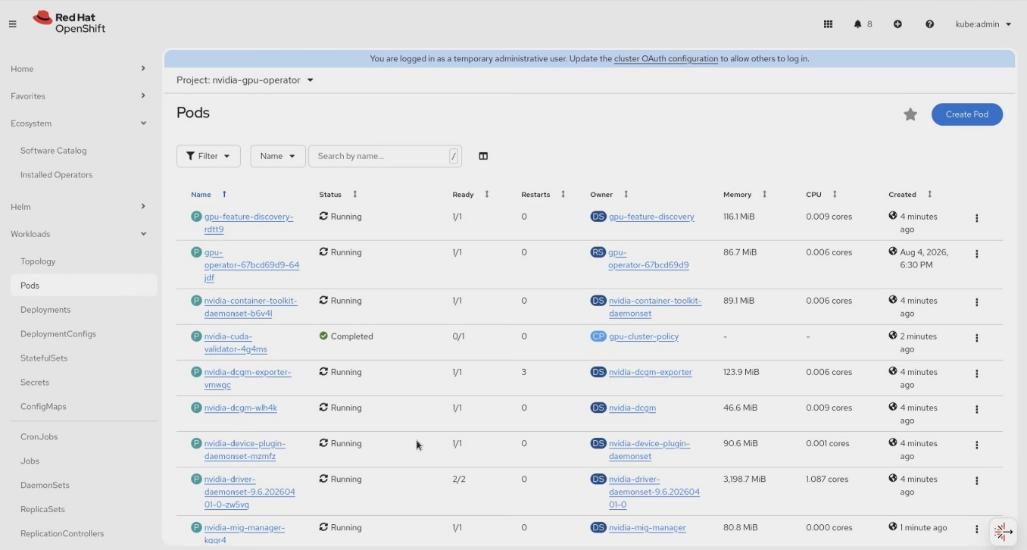Open kebab menu for gpu-feature-discovery pod
This screenshot has height=550, width=1027.
tap(977, 218)
